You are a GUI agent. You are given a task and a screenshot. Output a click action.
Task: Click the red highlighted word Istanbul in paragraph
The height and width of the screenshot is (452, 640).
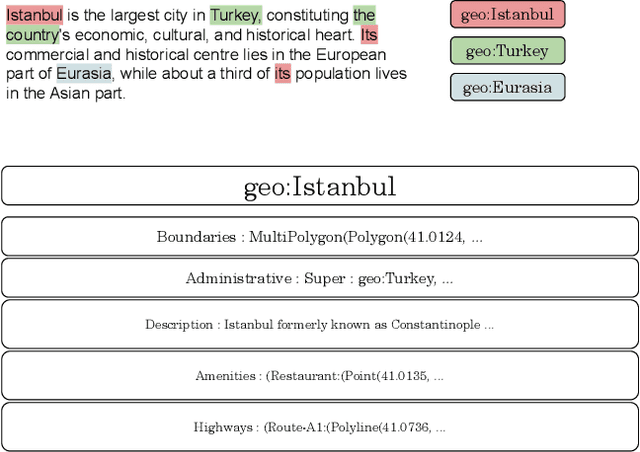coord(33,15)
